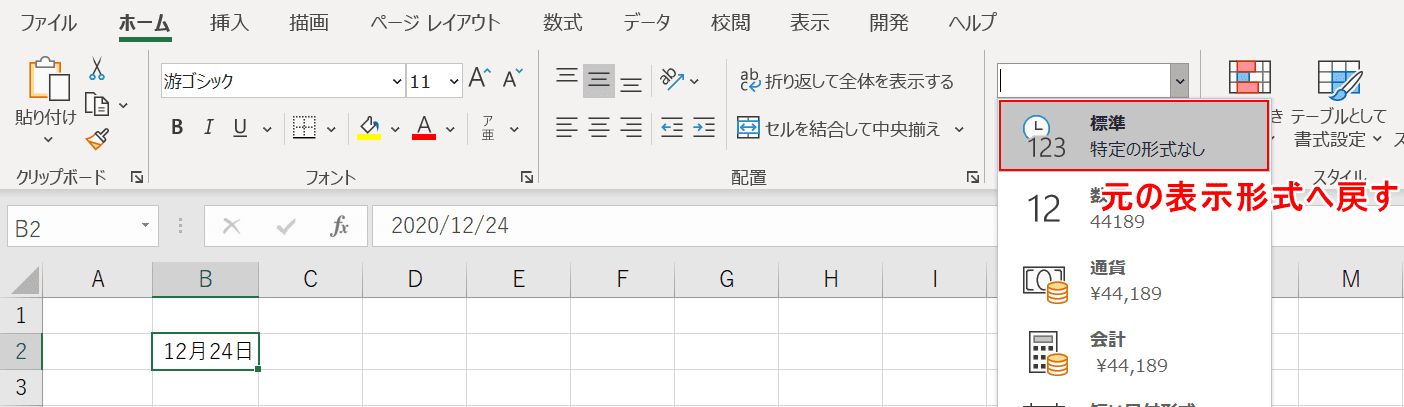Align text right

click(631, 127)
